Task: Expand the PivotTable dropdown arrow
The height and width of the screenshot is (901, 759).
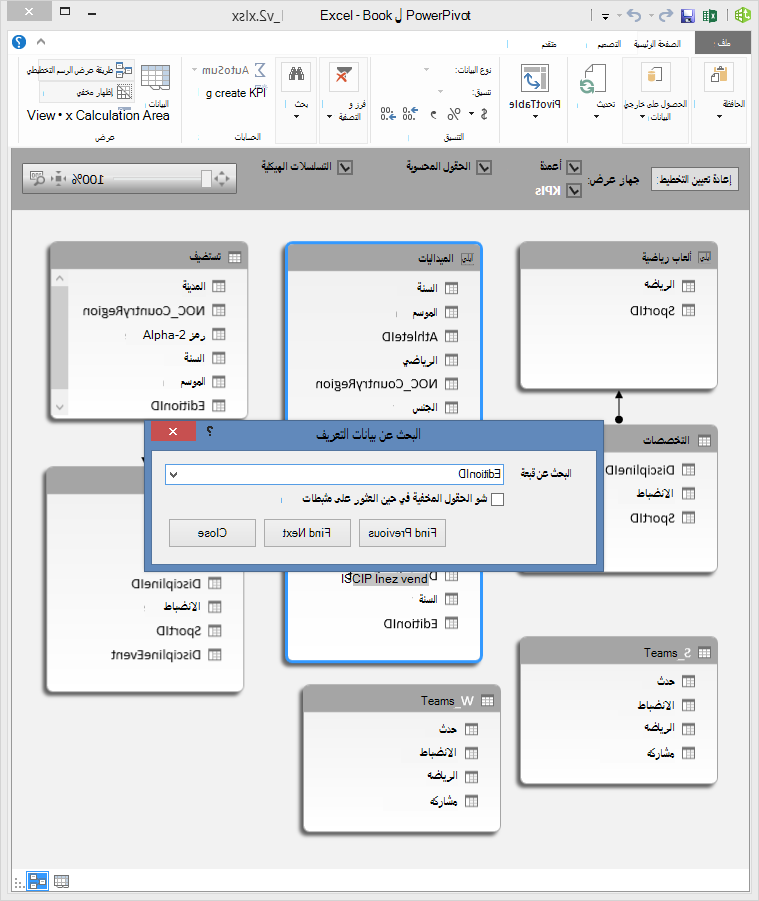Action: pos(535,117)
